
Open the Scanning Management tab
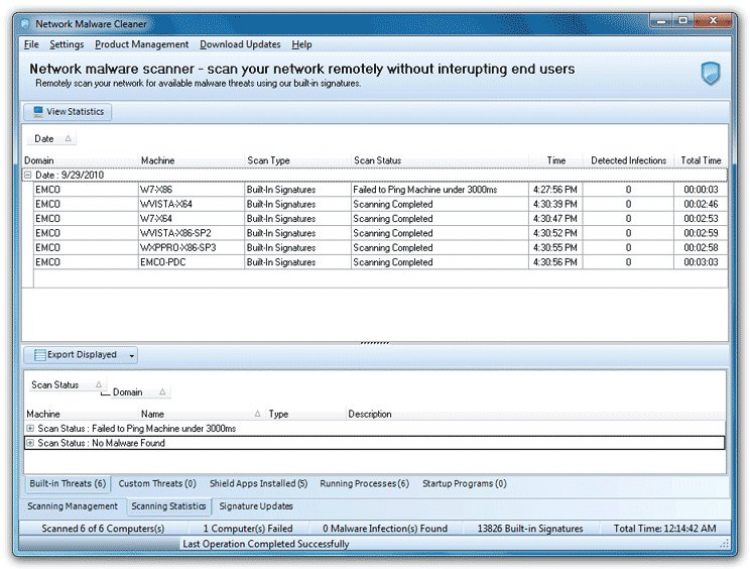click(72, 506)
